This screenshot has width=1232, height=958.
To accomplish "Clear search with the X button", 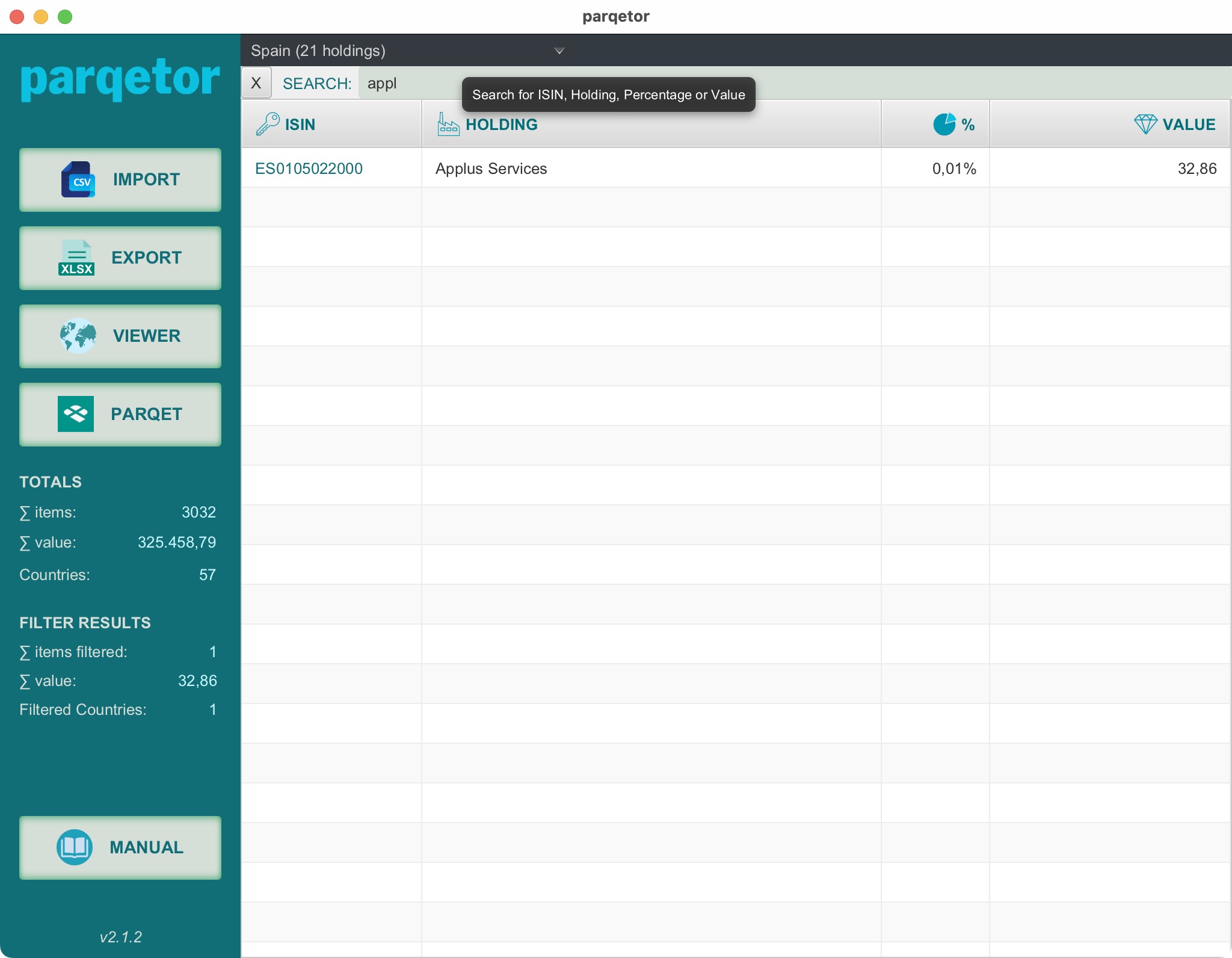I will [x=256, y=83].
